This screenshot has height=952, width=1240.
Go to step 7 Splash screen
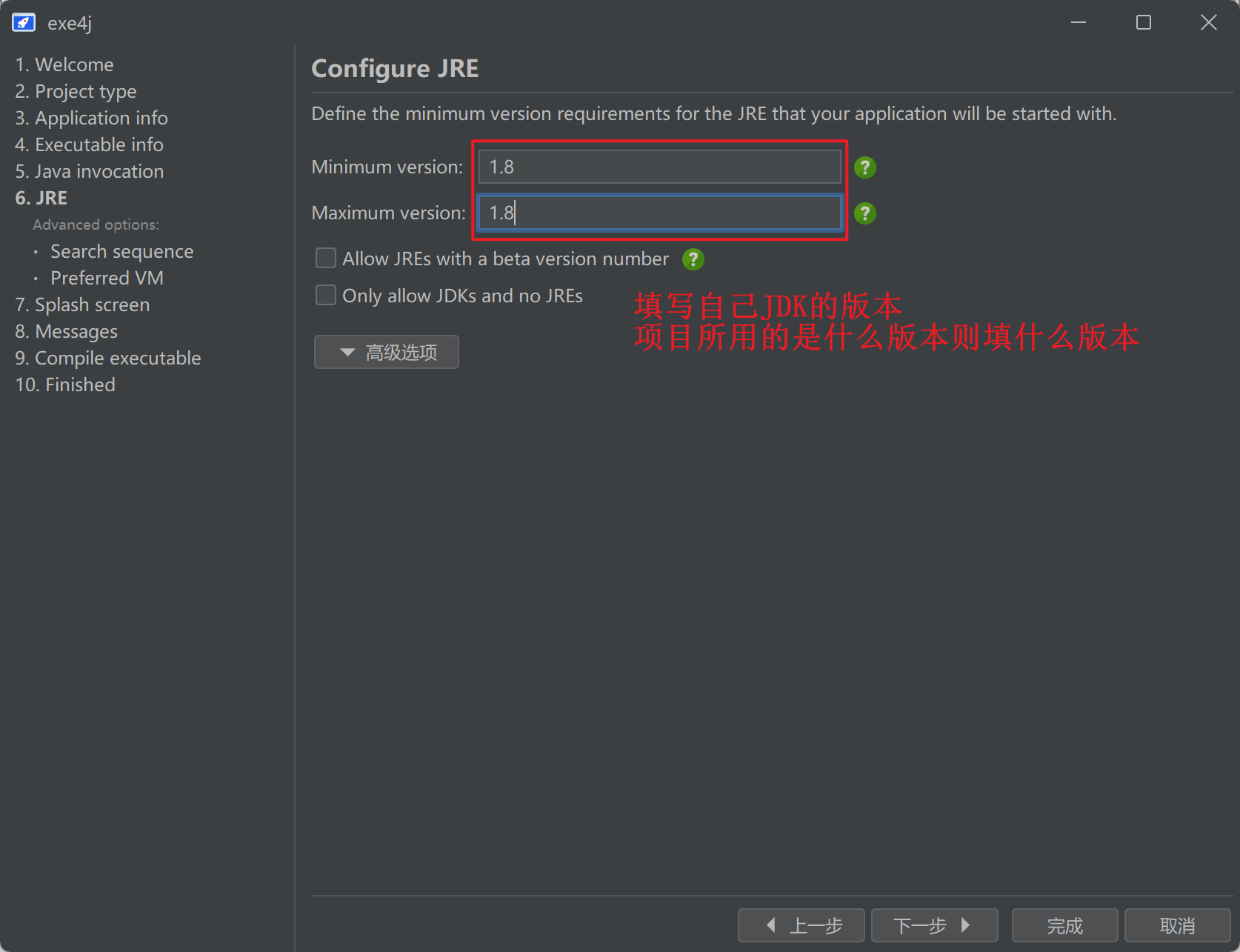(82, 304)
